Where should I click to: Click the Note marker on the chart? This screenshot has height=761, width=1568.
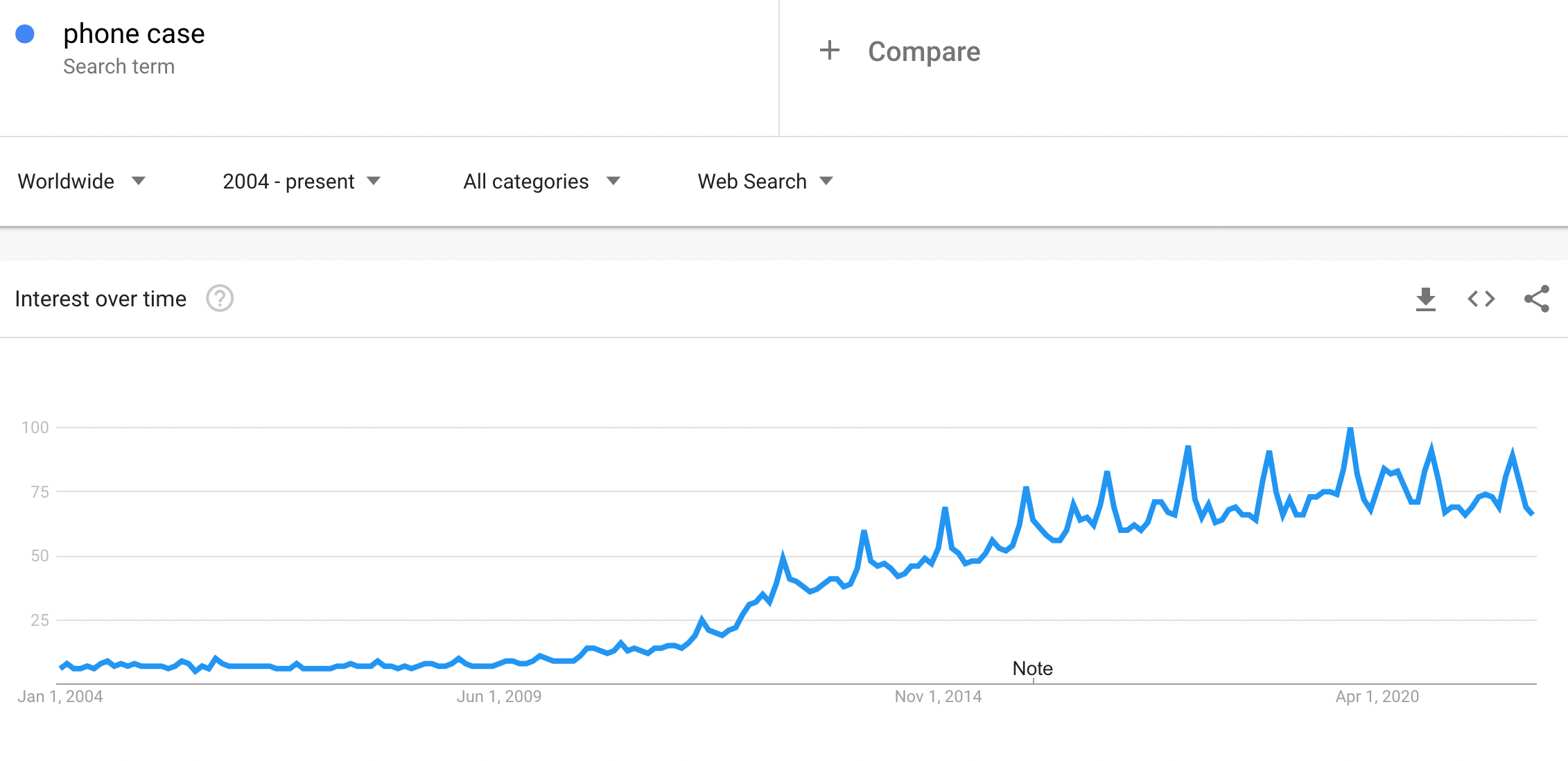[1032, 669]
